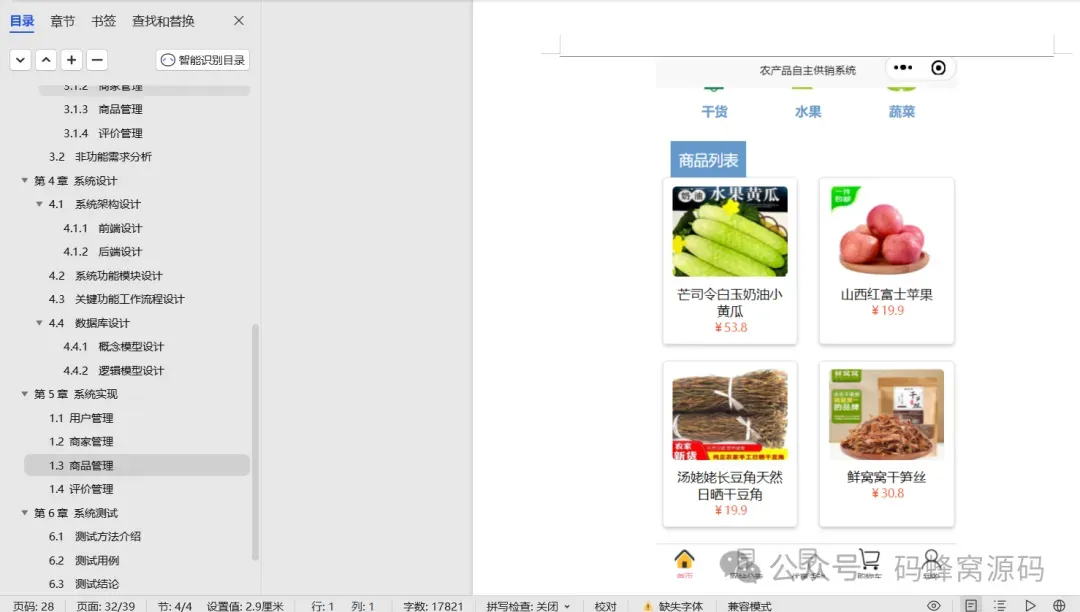Click the play reading mode icon
The image size is (1080, 612).
pos(1030,606)
